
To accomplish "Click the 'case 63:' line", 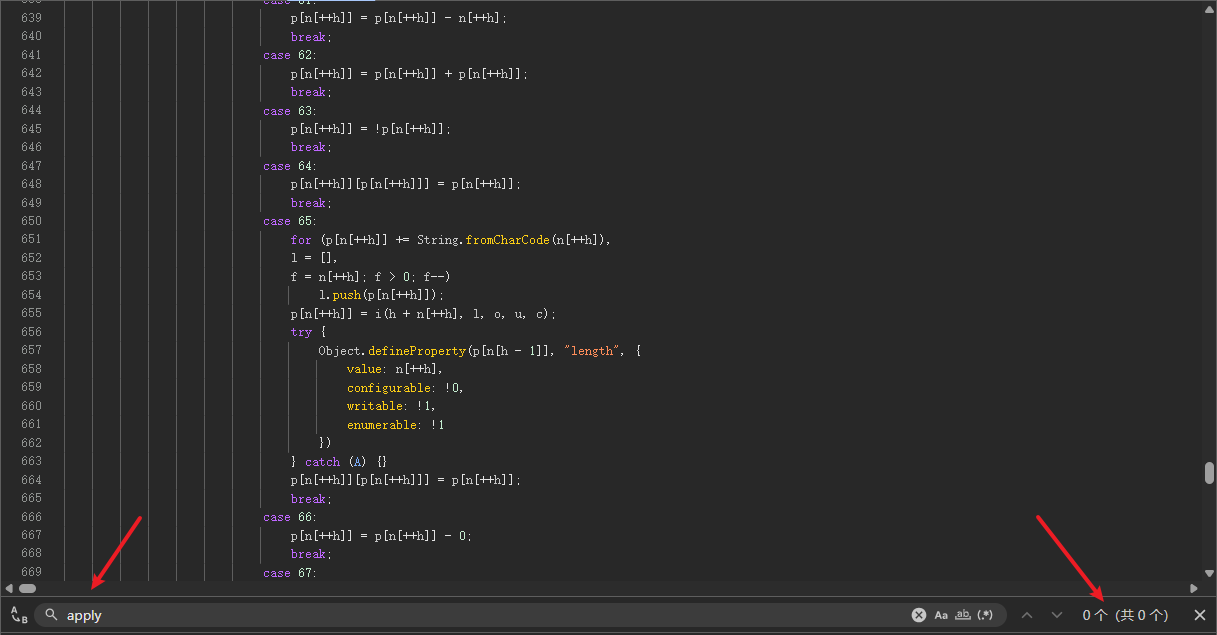I will 290,111.
